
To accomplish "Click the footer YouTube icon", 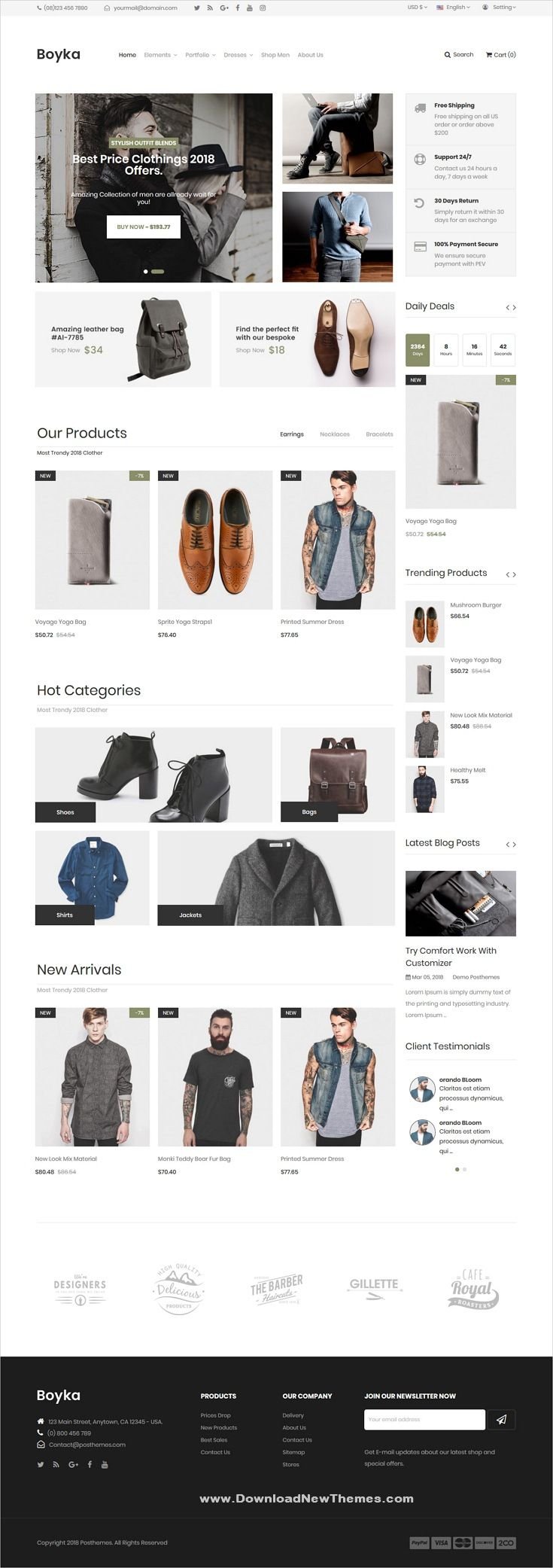I will pos(105,1464).
